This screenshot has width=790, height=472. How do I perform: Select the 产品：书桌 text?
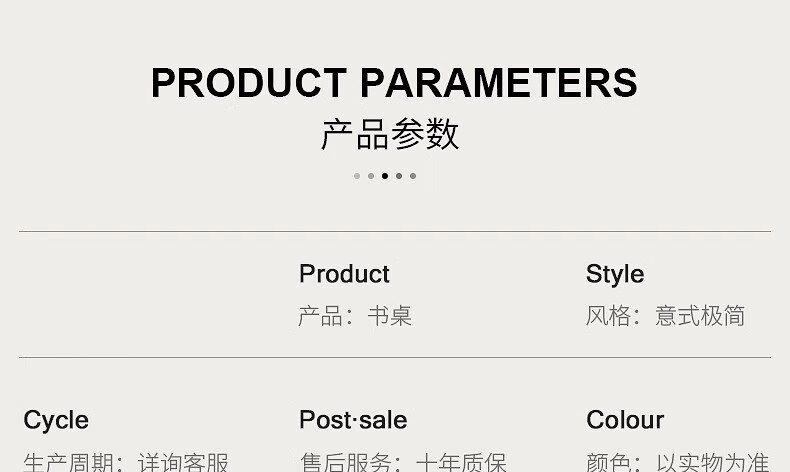tap(355, 316)
